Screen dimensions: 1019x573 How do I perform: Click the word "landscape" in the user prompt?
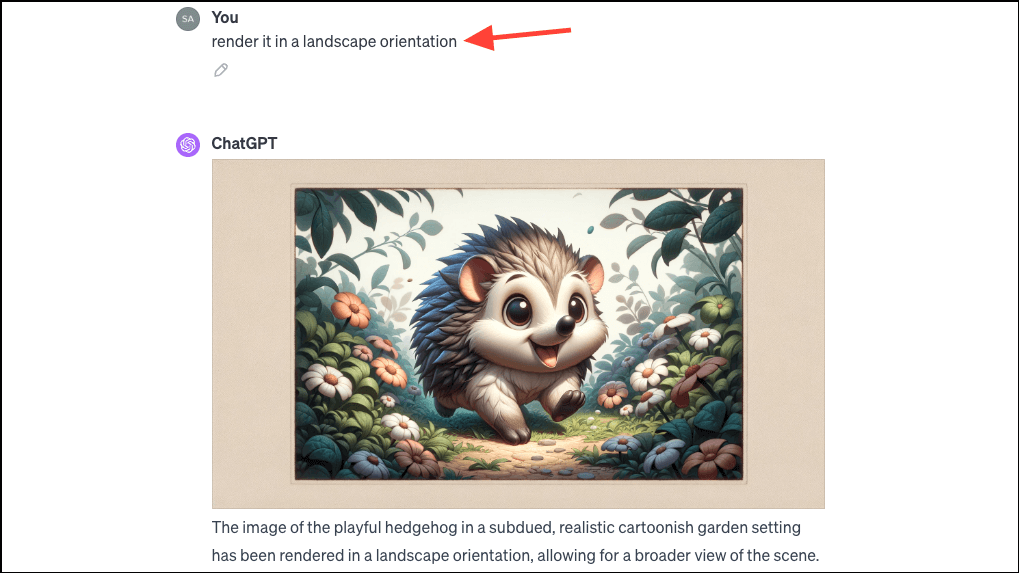click(x=339, y=42)
